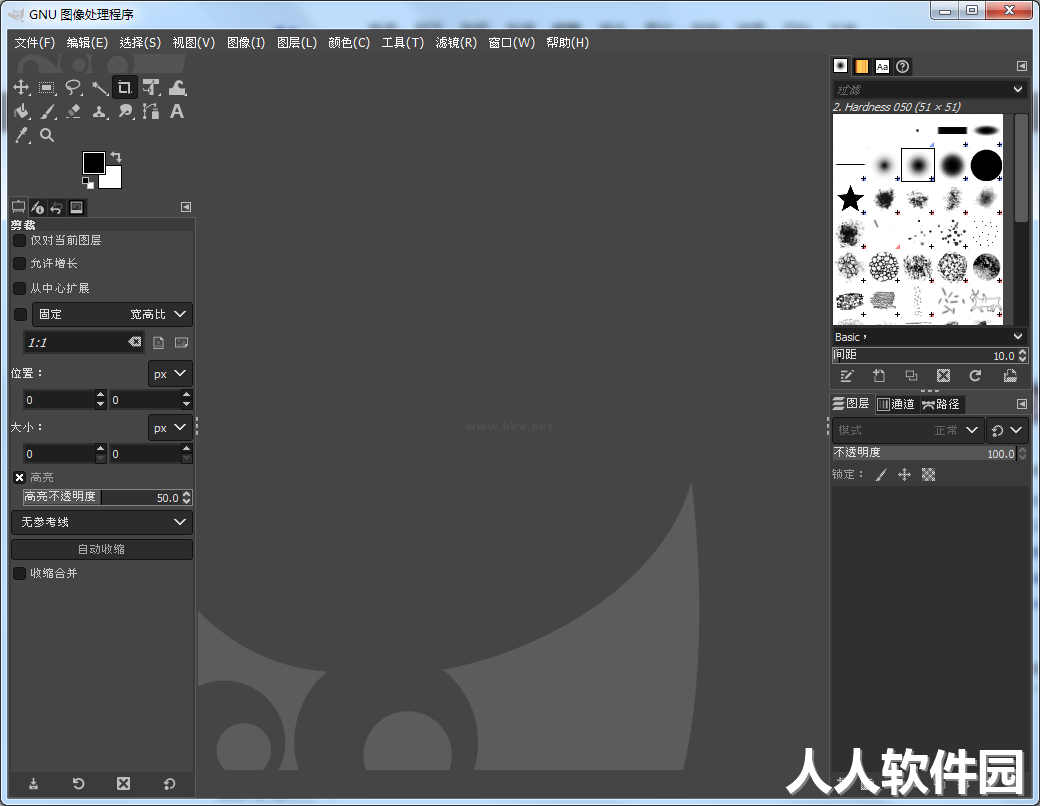Image resolution: width=1040 pixels, height=806 pixels.
Task: Toggle lock alpha channel
Action: (x=929, y=474)
